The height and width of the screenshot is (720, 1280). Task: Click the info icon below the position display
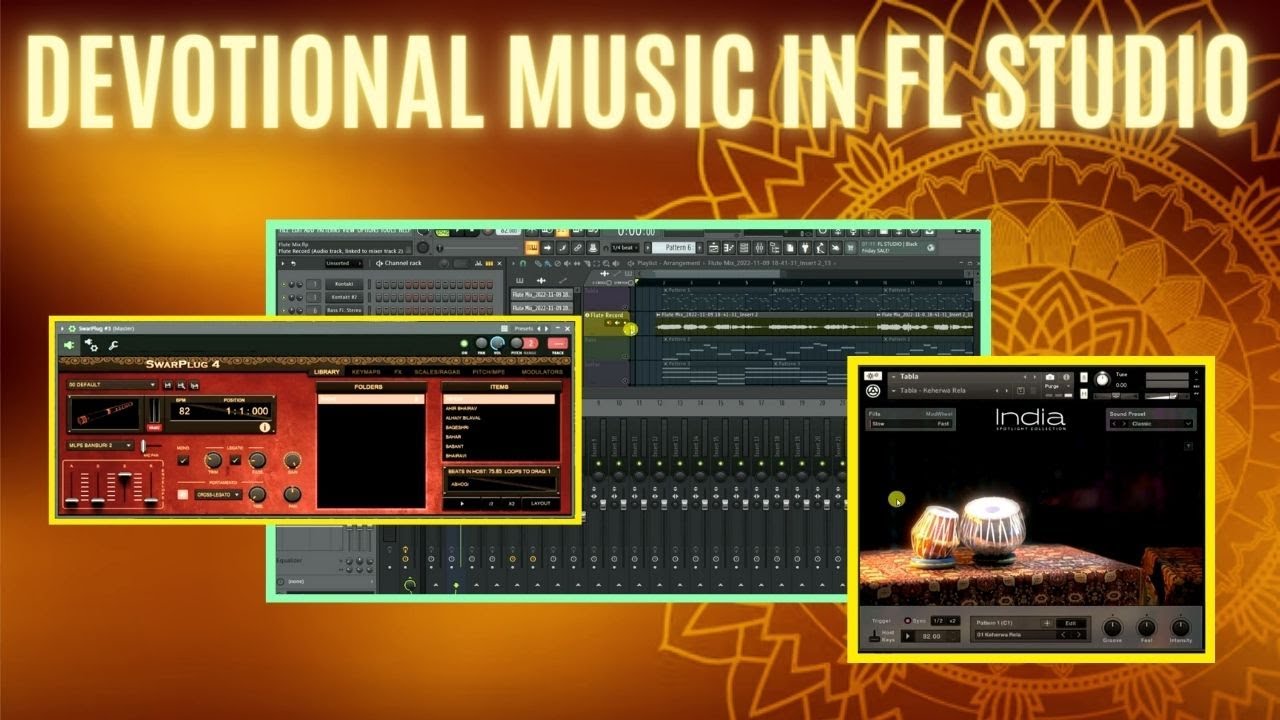(266, 427)
